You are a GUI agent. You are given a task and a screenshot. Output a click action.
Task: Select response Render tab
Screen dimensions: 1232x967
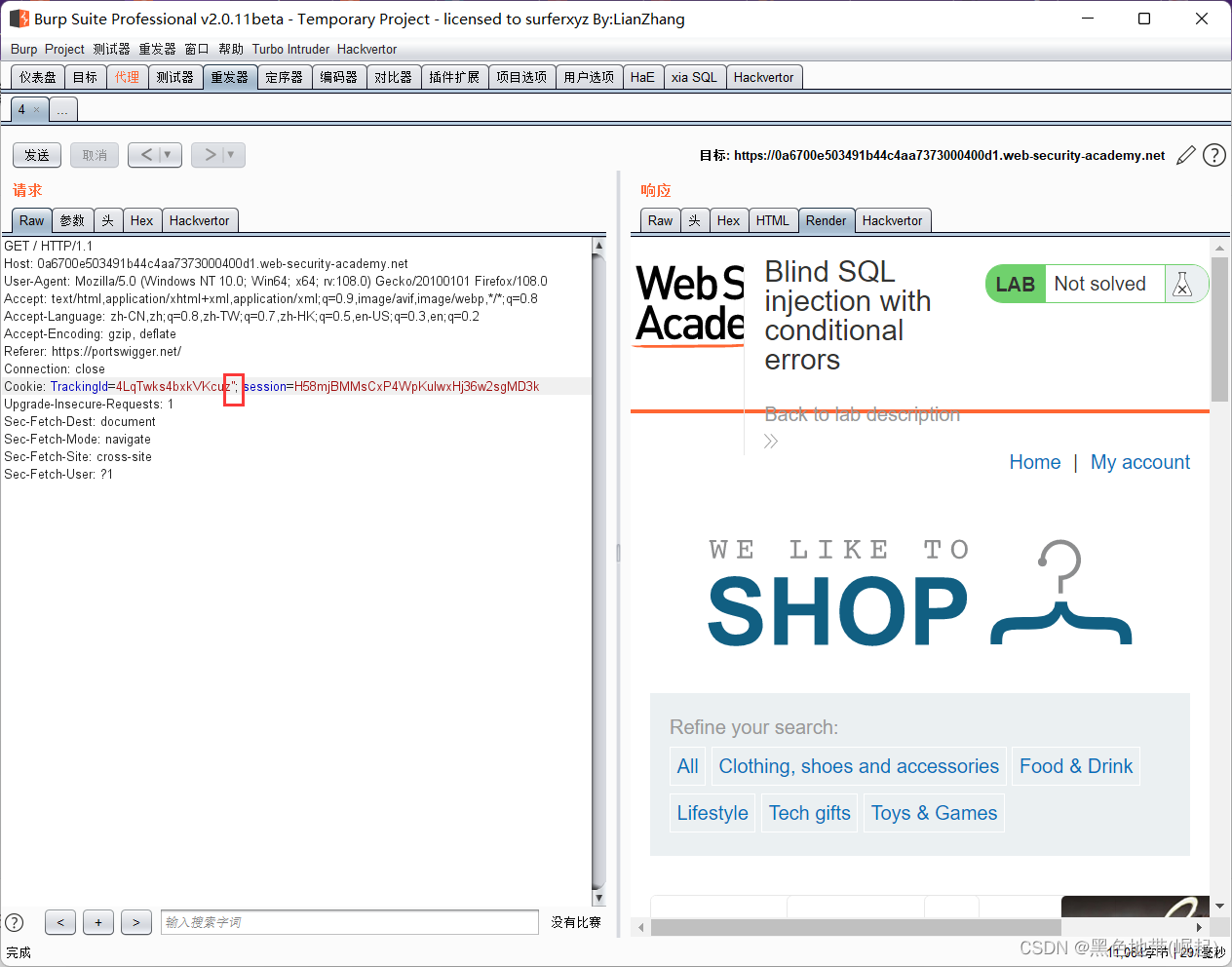(x=827, y=220)
